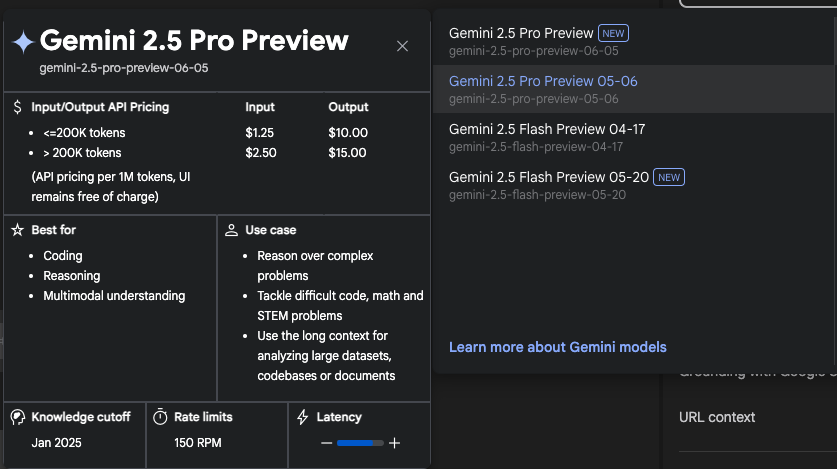Click the Input column header
837x469 pixels.
coord(260,107)
